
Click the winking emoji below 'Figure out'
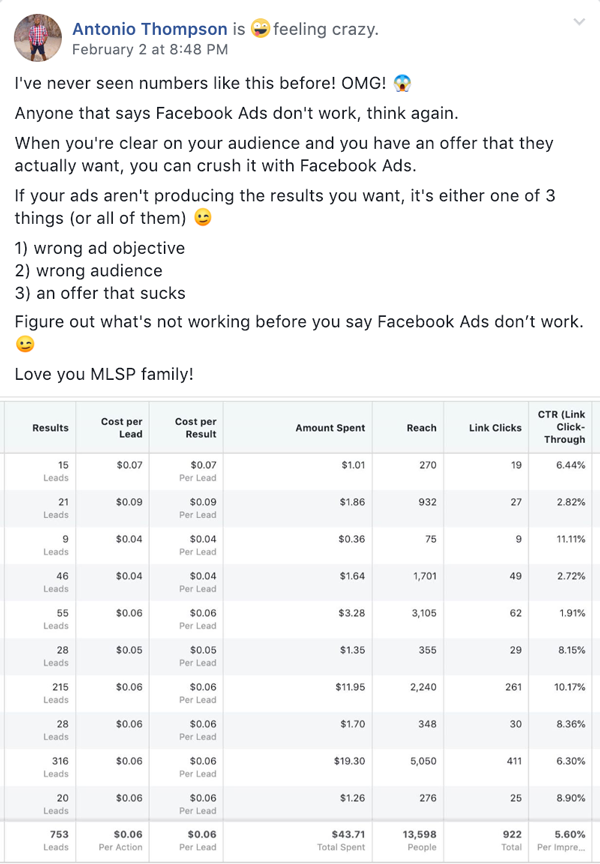25,344
